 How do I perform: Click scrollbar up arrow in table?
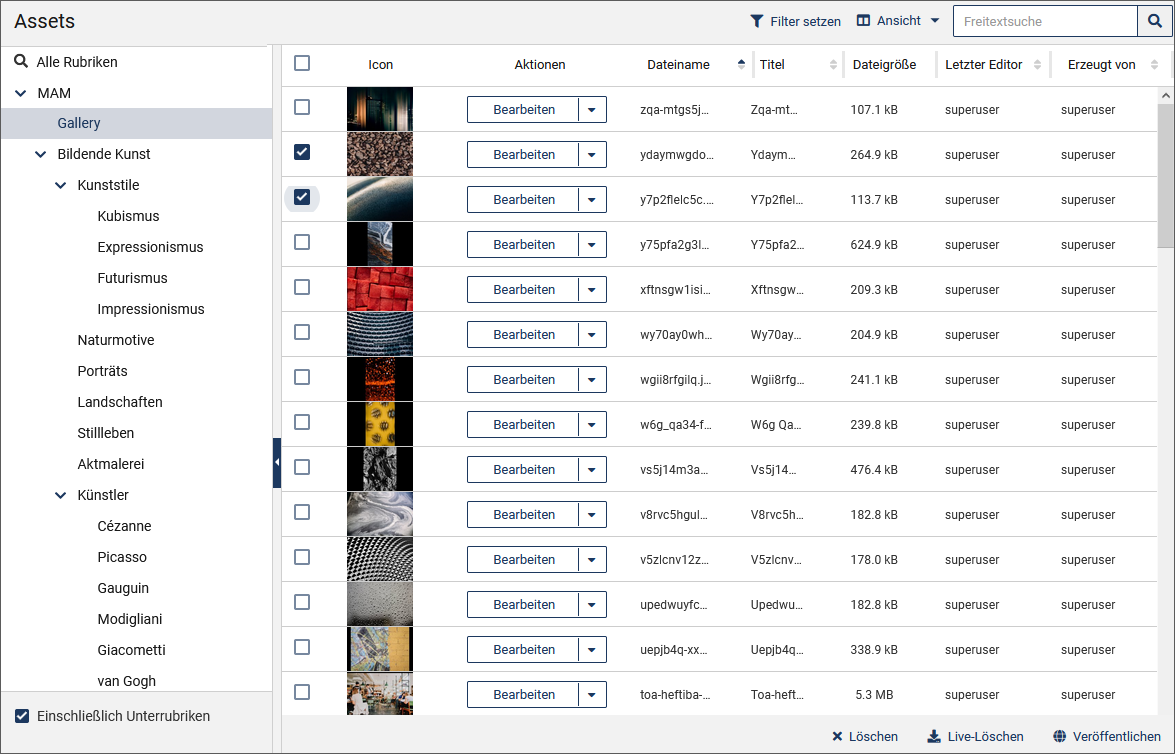tap(1165, 95)
